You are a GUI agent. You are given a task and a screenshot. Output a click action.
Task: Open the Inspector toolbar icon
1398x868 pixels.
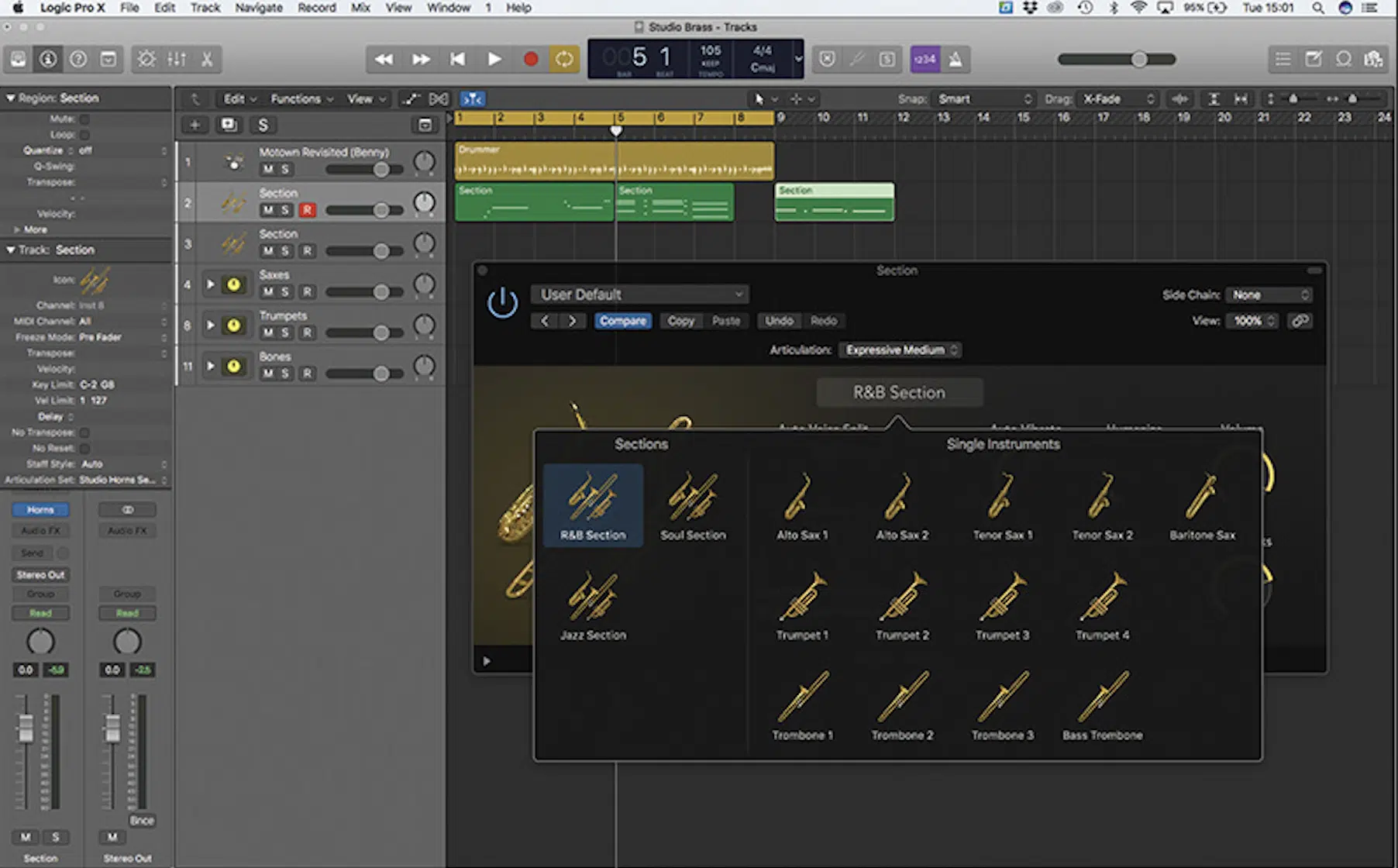pyautogui.click(x=48, y=59)
